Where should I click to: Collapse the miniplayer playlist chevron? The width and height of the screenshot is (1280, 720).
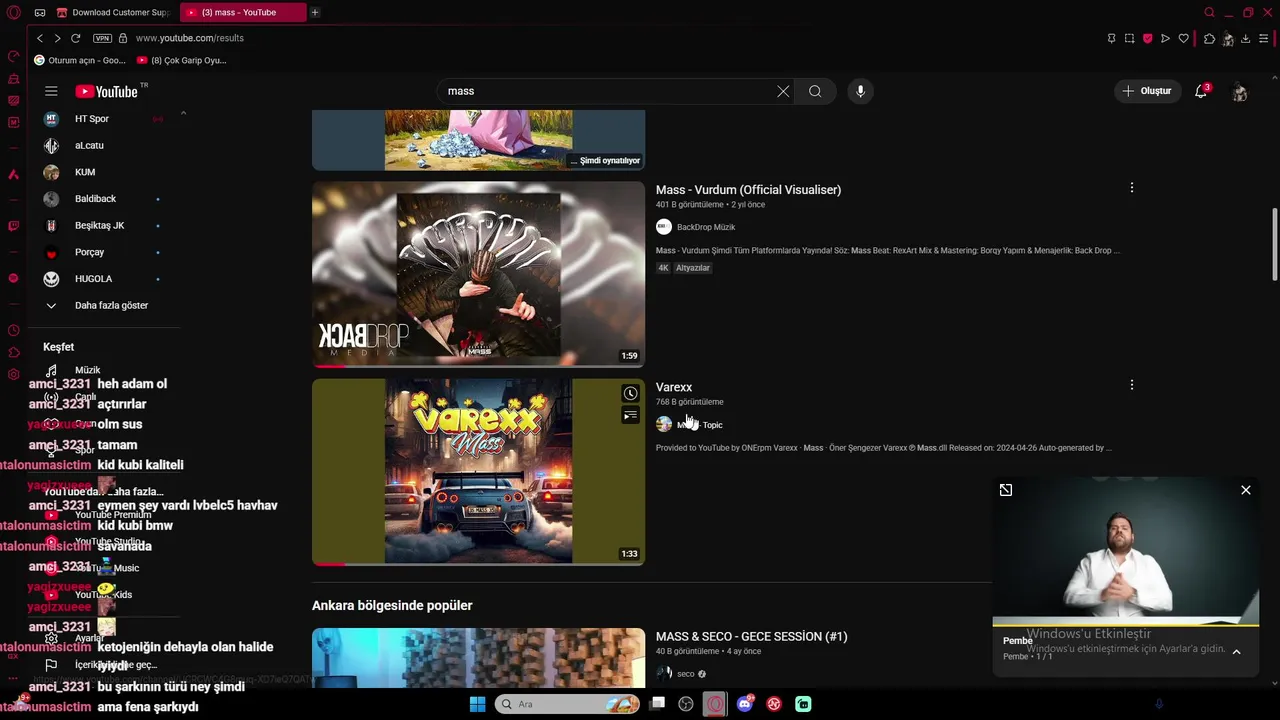click(x=1236, y=651)
